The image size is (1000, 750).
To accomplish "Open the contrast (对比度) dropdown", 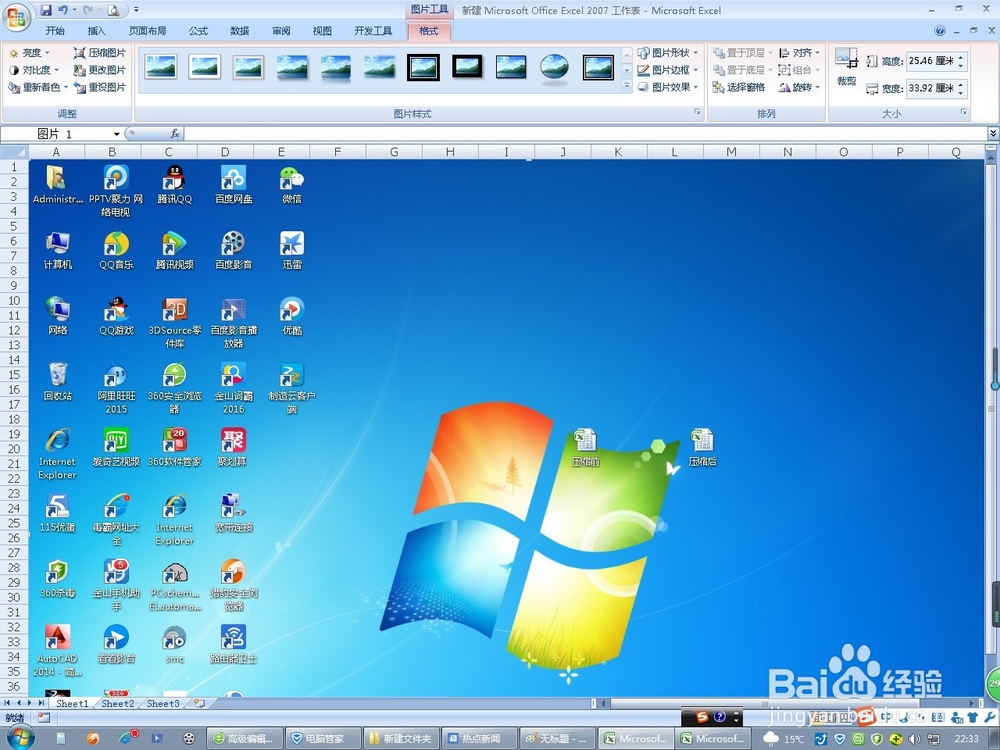I will [34, 70].
